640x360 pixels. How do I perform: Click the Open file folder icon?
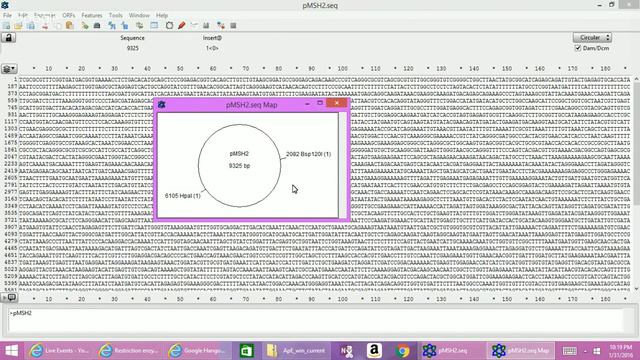coord(18,26)
